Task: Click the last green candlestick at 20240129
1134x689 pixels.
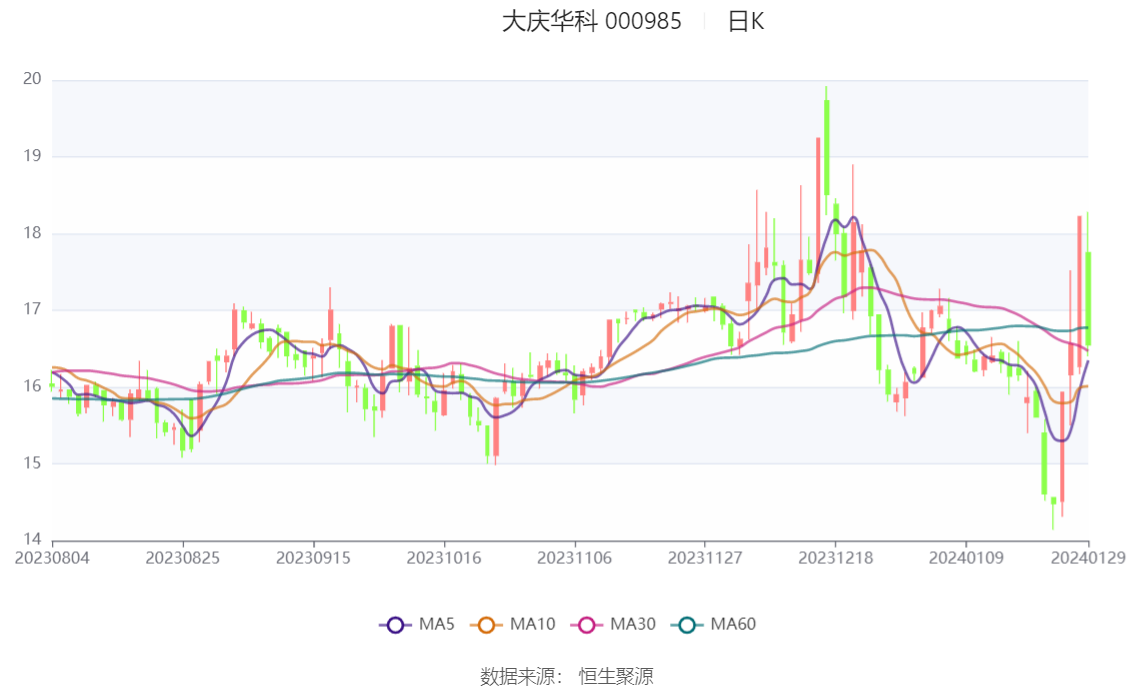Action: coord(1088,298)
